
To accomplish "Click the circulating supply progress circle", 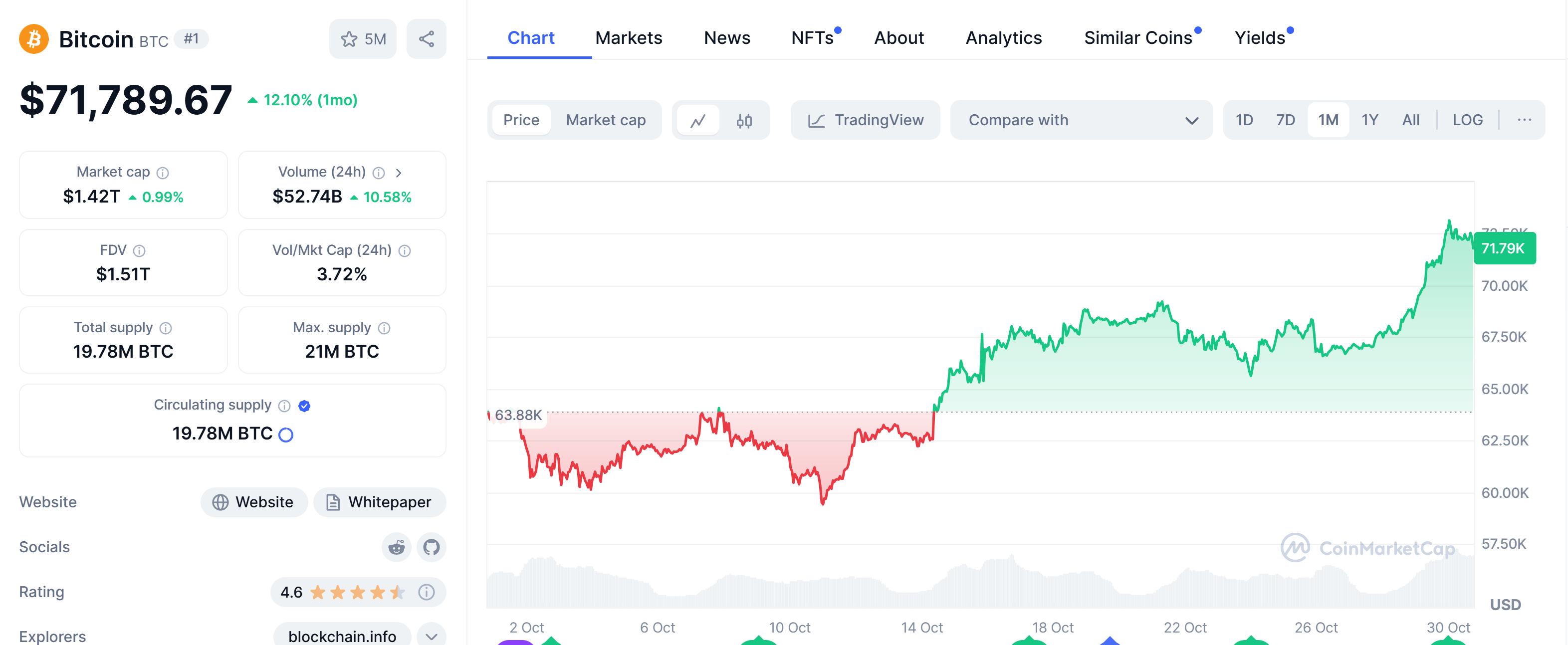I will [x=285, y=434].
